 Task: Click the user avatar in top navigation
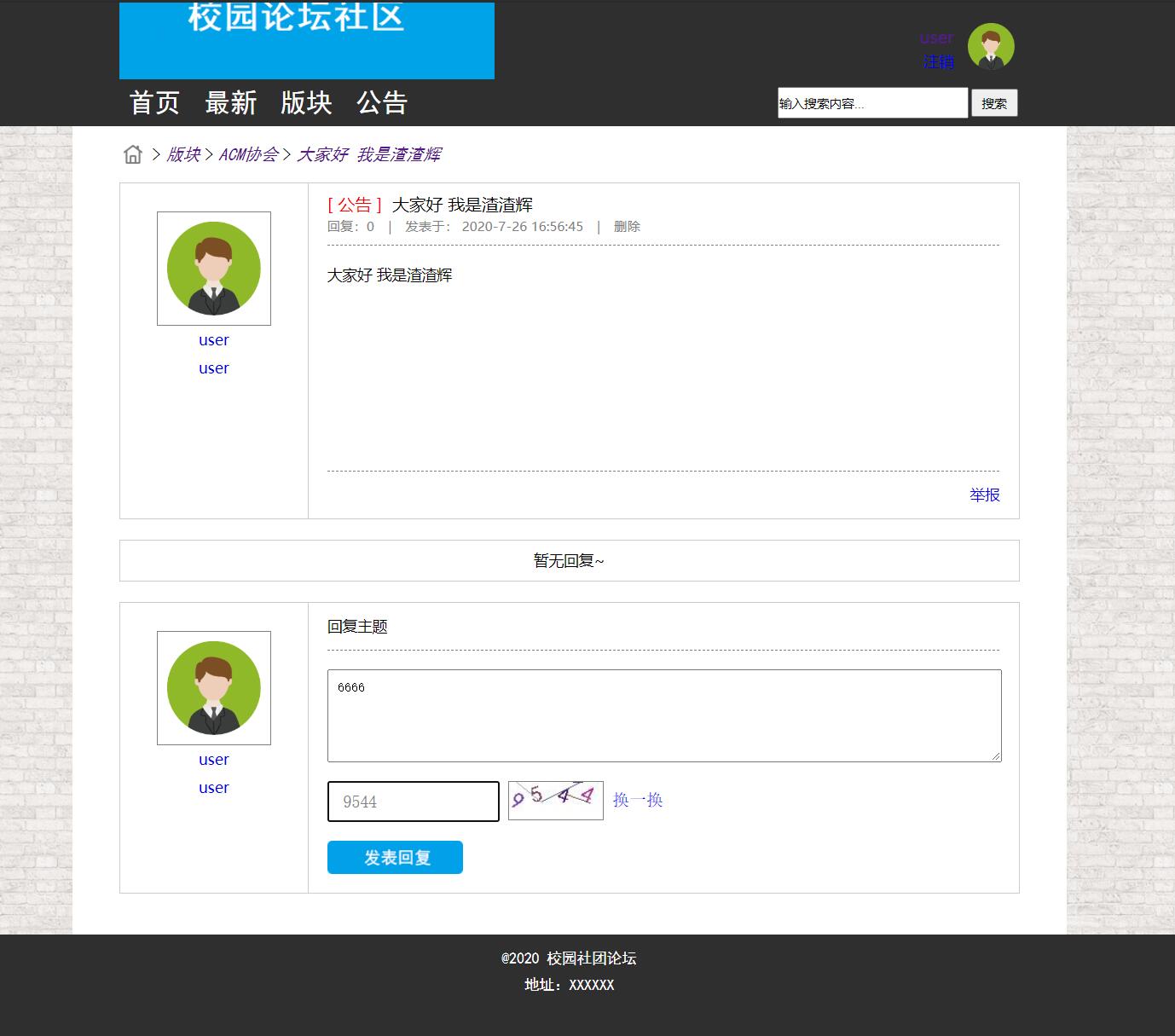[x=990, y=47]
